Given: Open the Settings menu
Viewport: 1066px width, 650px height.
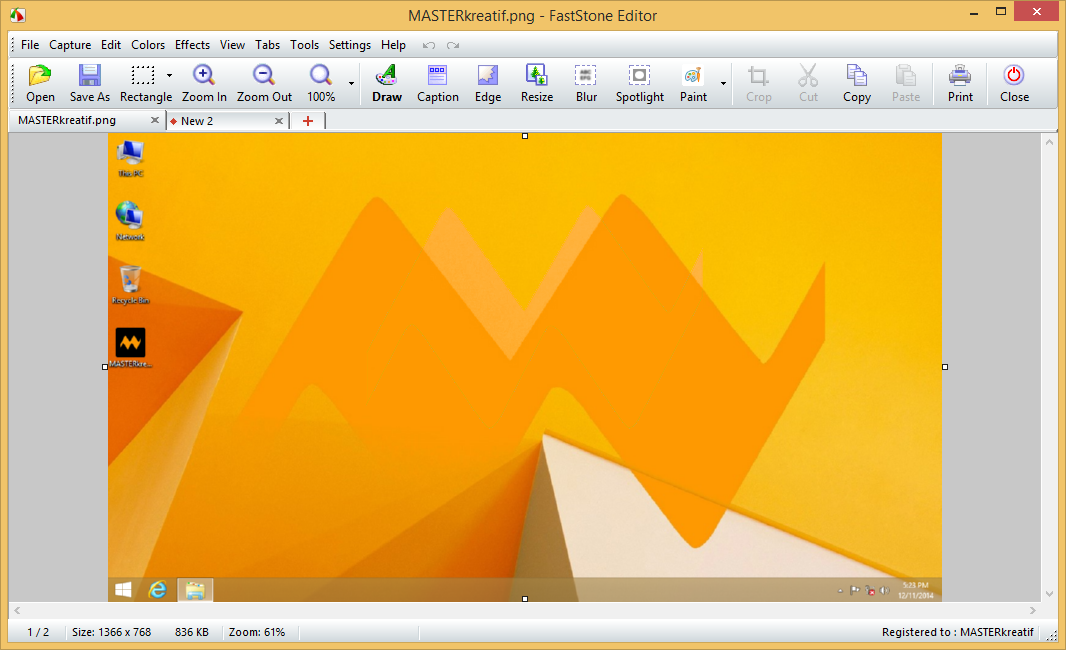Looking at the screenshot, I should (x=349, y=45).
